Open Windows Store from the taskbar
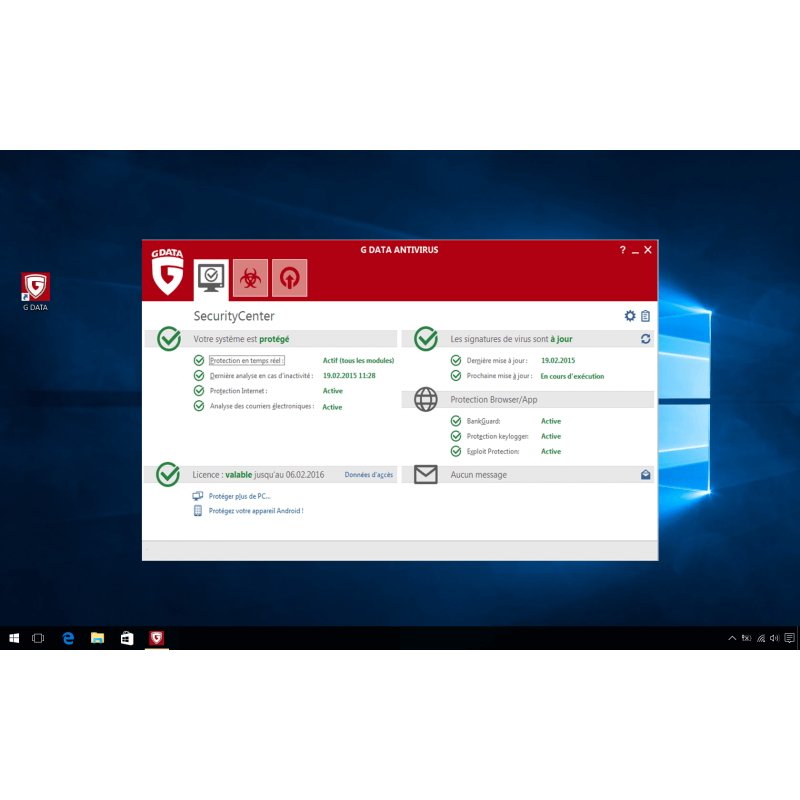Image resolution: width=800 pixels, height=800 pixels. point(127,638)
